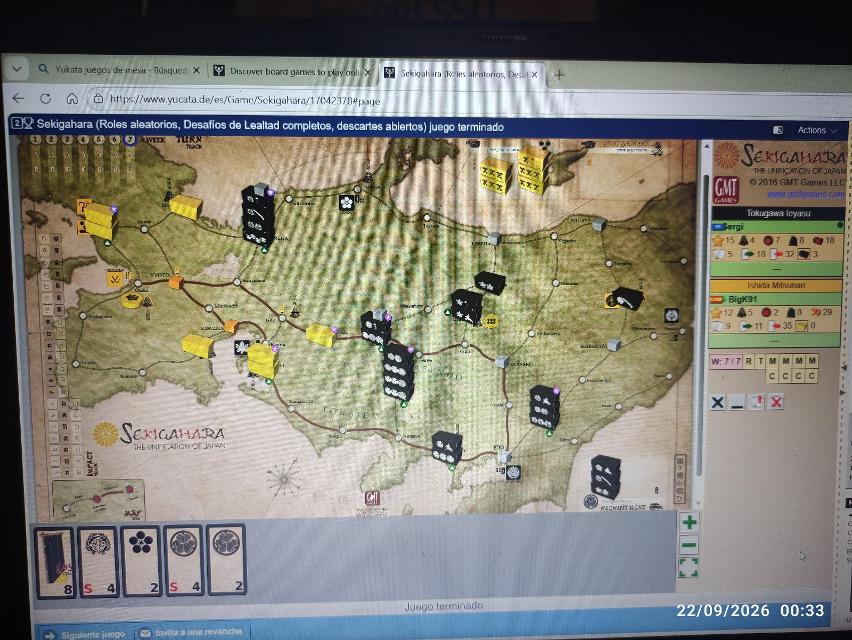Screen dimensions: 852x640
Task: Click Sergi's green-arrow card count icon
Action: (x=748, y=254)
